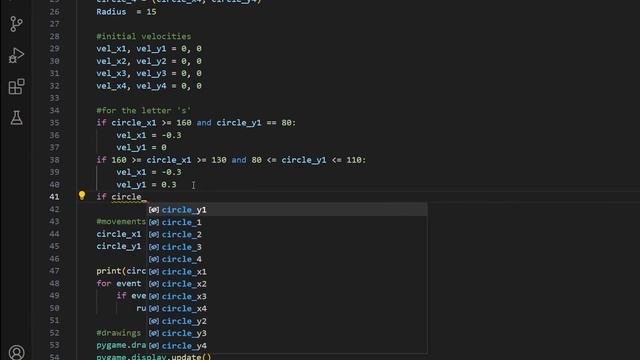
Task: Choose circle_x4 from the suggestion list
Action: [287, 309]
